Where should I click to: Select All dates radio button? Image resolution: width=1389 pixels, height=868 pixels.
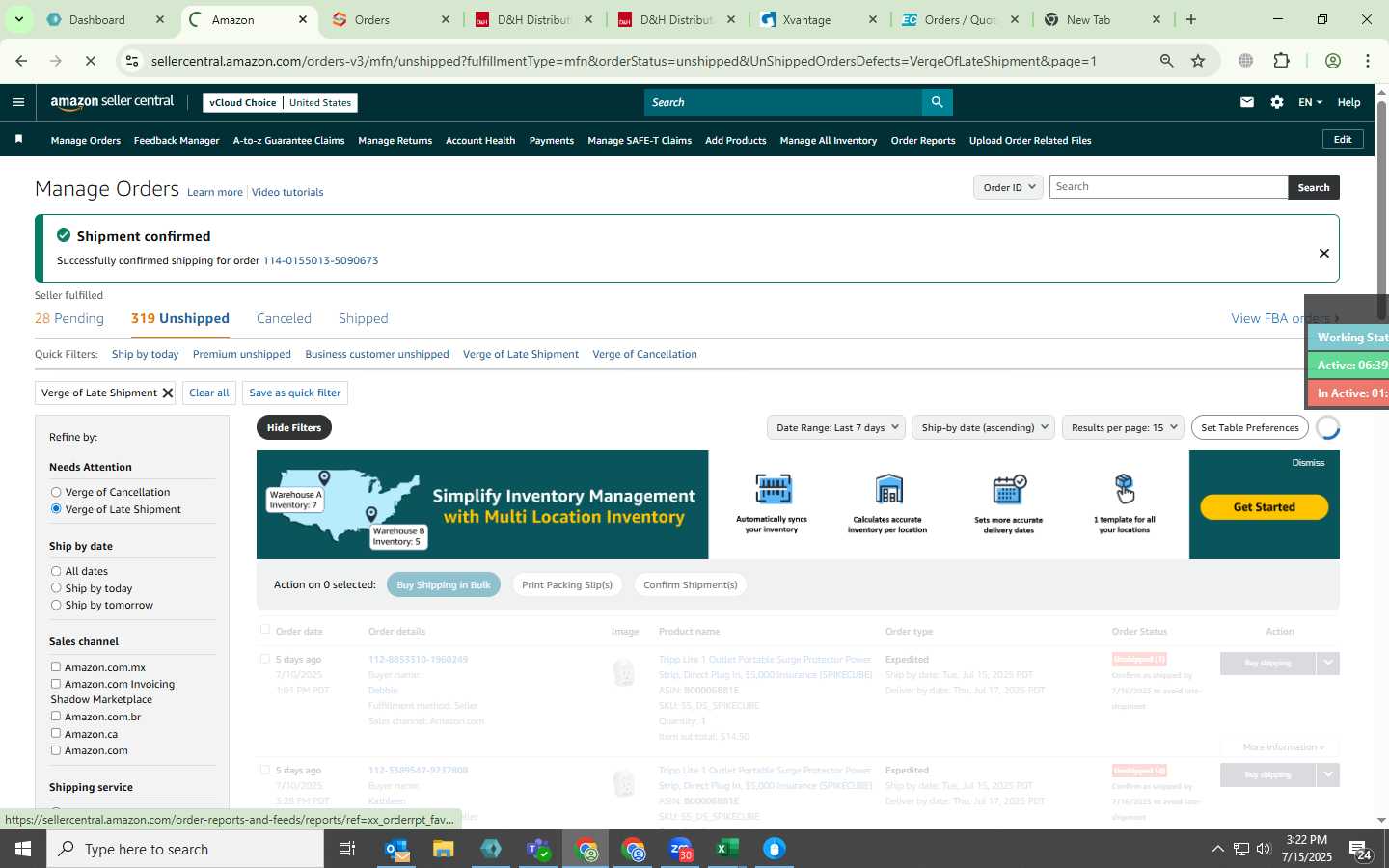[x=56, y=571]
